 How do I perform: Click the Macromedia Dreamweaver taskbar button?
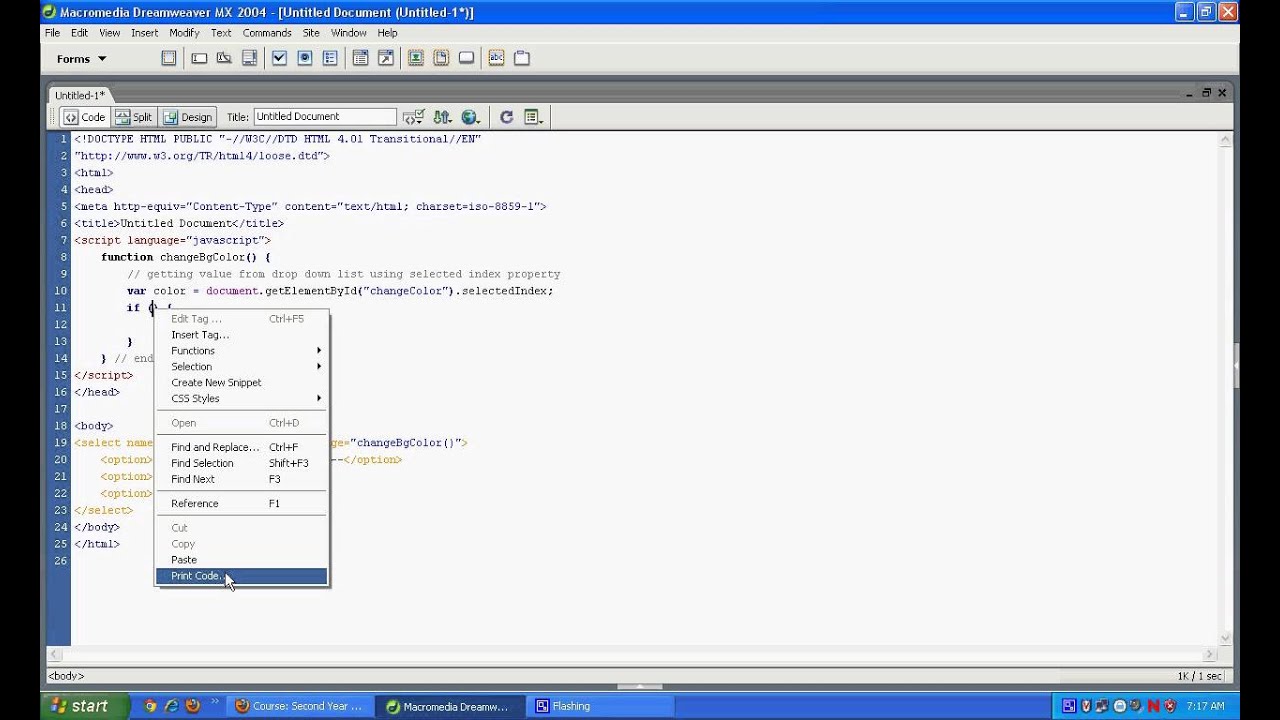tap(452, 706)
